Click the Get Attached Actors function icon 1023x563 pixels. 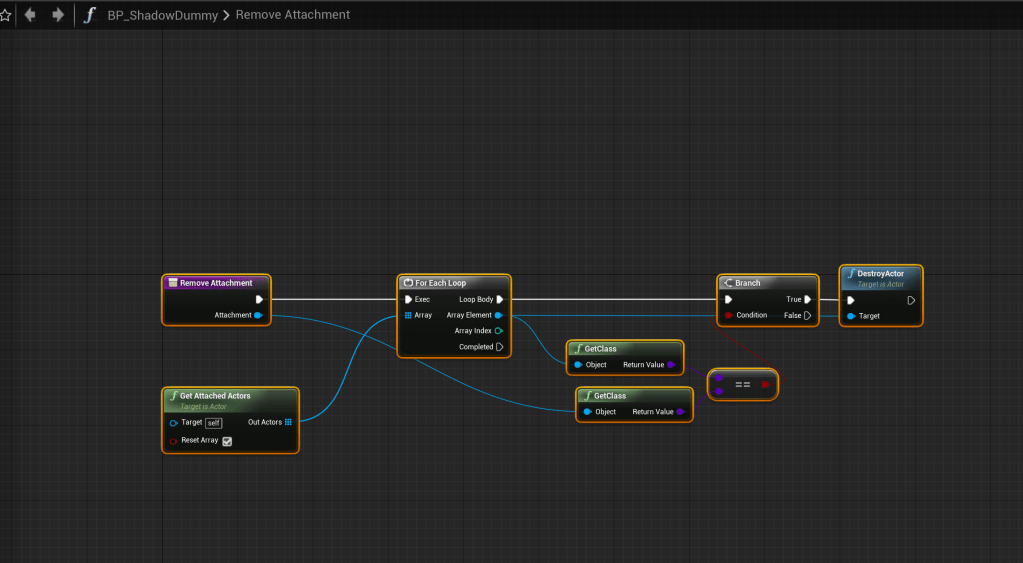tap(173, 396)
